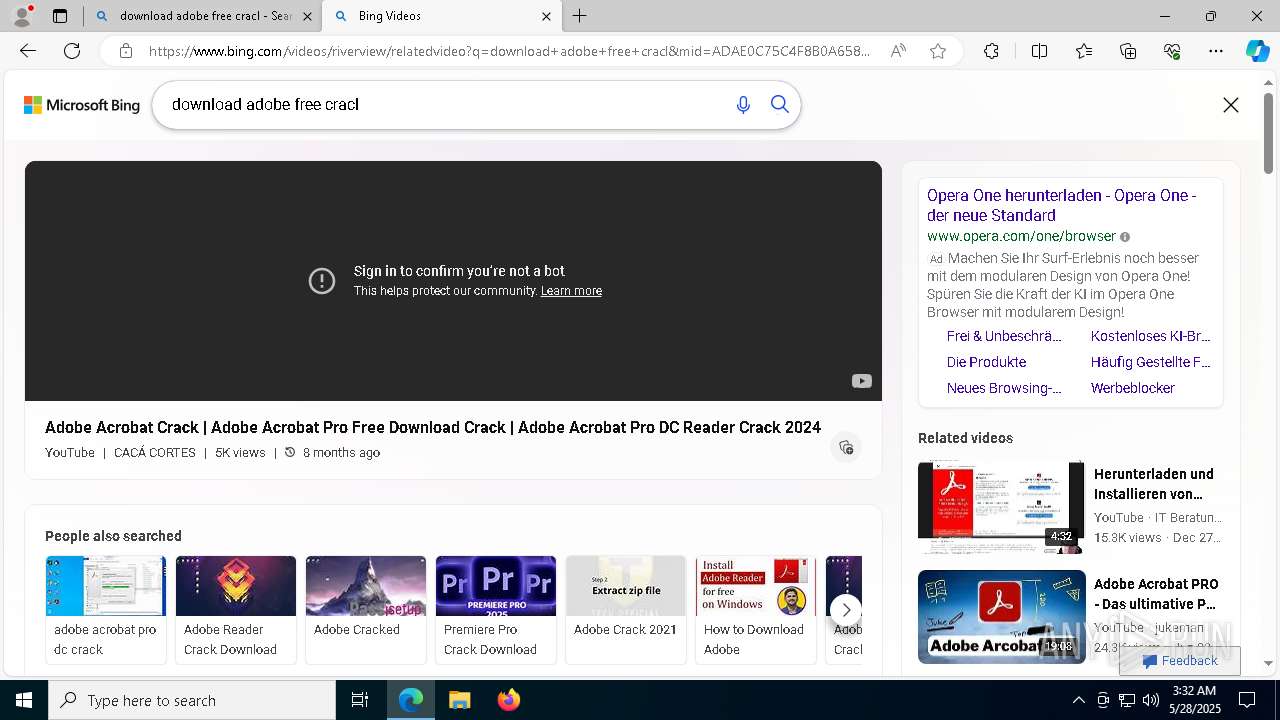
Task: Open the 'Learn more' link in player
Action: point(571,291)
